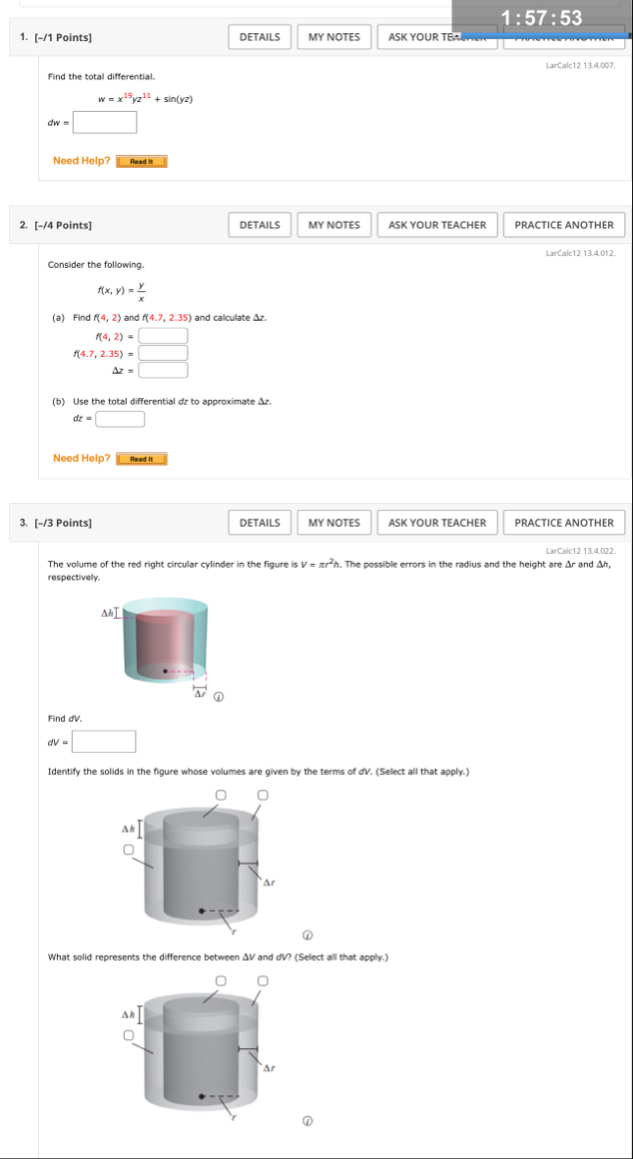Click ASK YOUR TEACHER for question 2
This screenshot has width=633, height=1159.
tap(437, 225)
